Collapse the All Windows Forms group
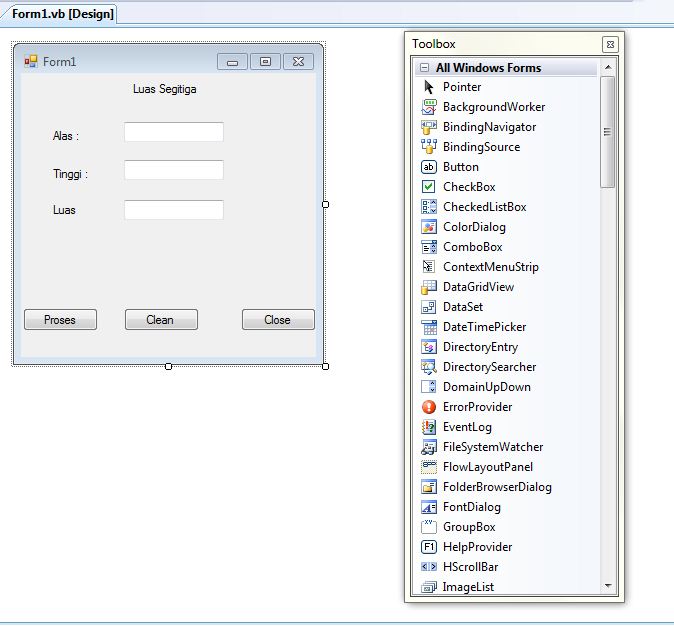The height and width of the screenshot is (626, 674). tap(424, 68)
